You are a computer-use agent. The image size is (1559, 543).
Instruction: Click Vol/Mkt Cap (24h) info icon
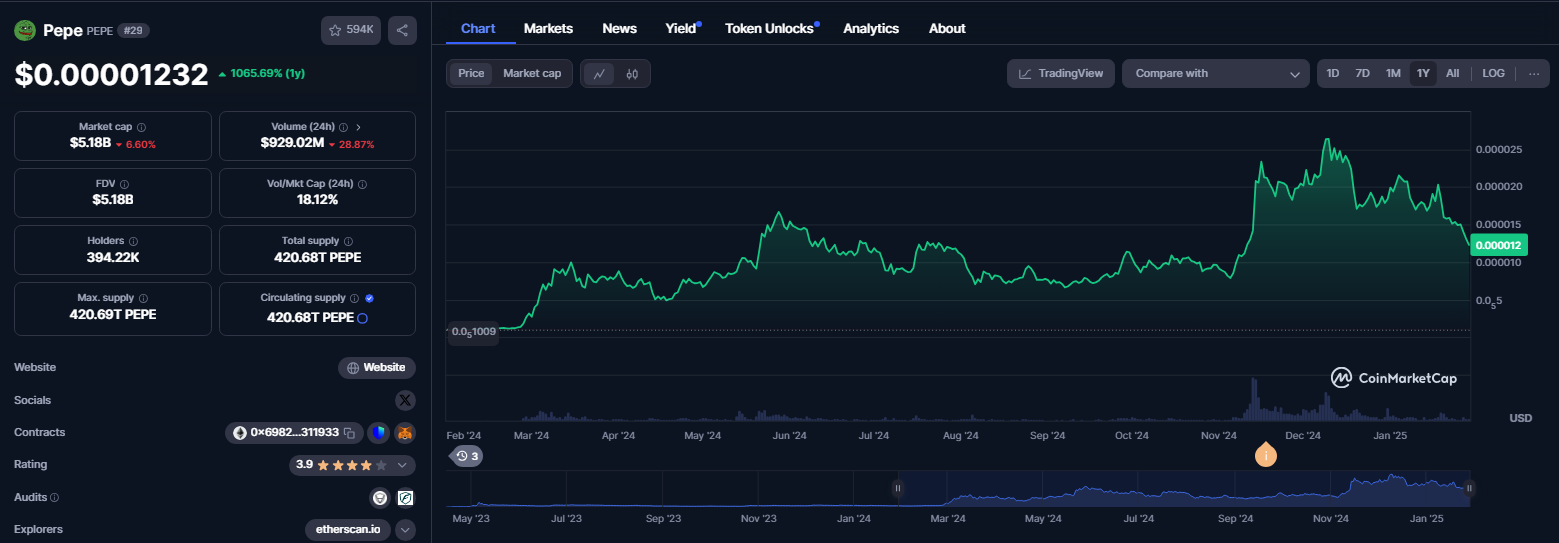click(x=362, y=185)
